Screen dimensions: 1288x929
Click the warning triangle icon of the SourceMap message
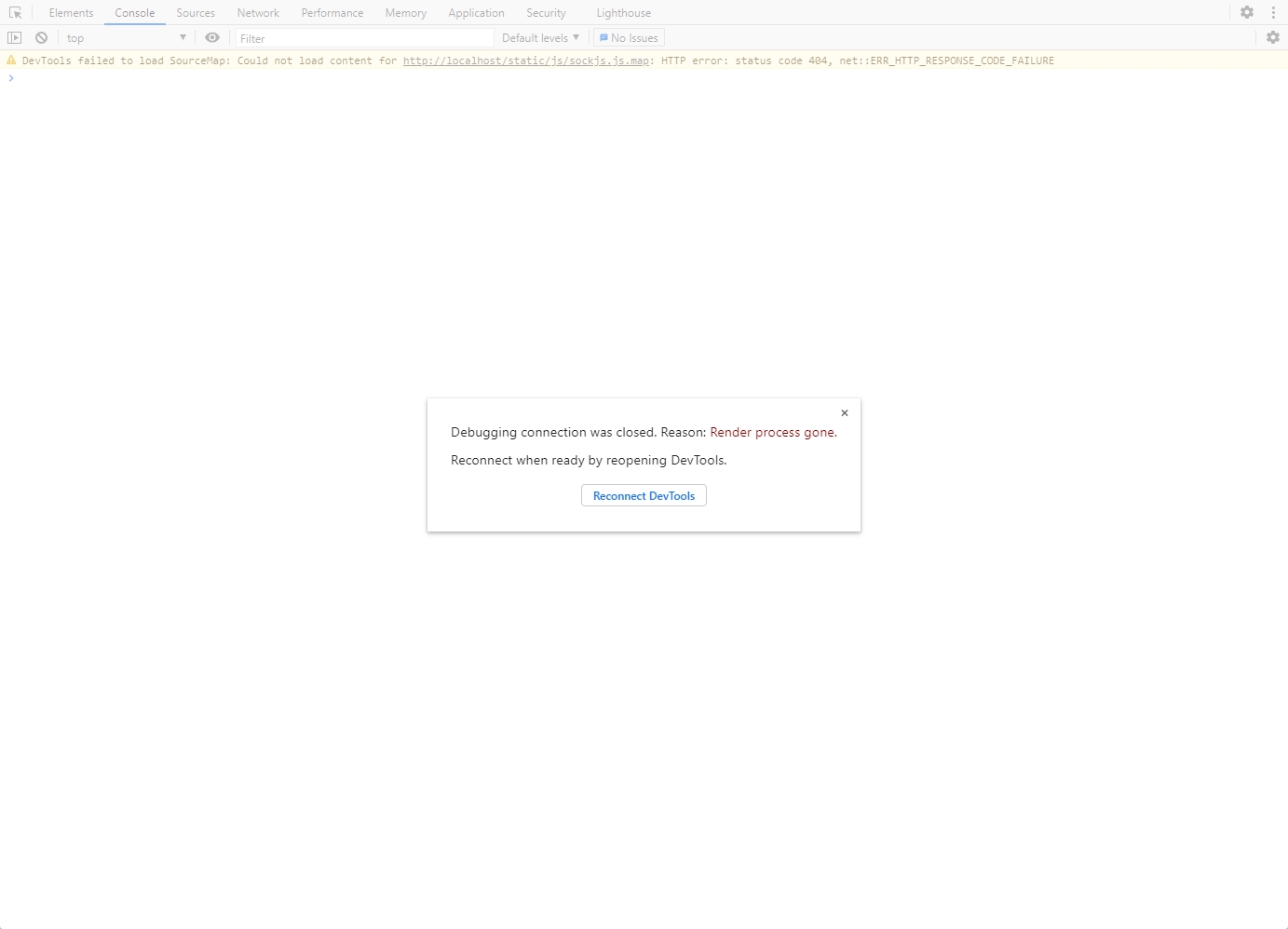(11, 61)
